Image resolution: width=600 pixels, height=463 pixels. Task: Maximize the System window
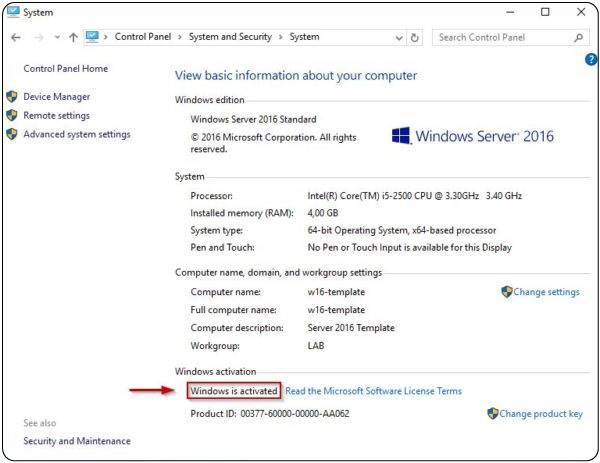point(545,12)
